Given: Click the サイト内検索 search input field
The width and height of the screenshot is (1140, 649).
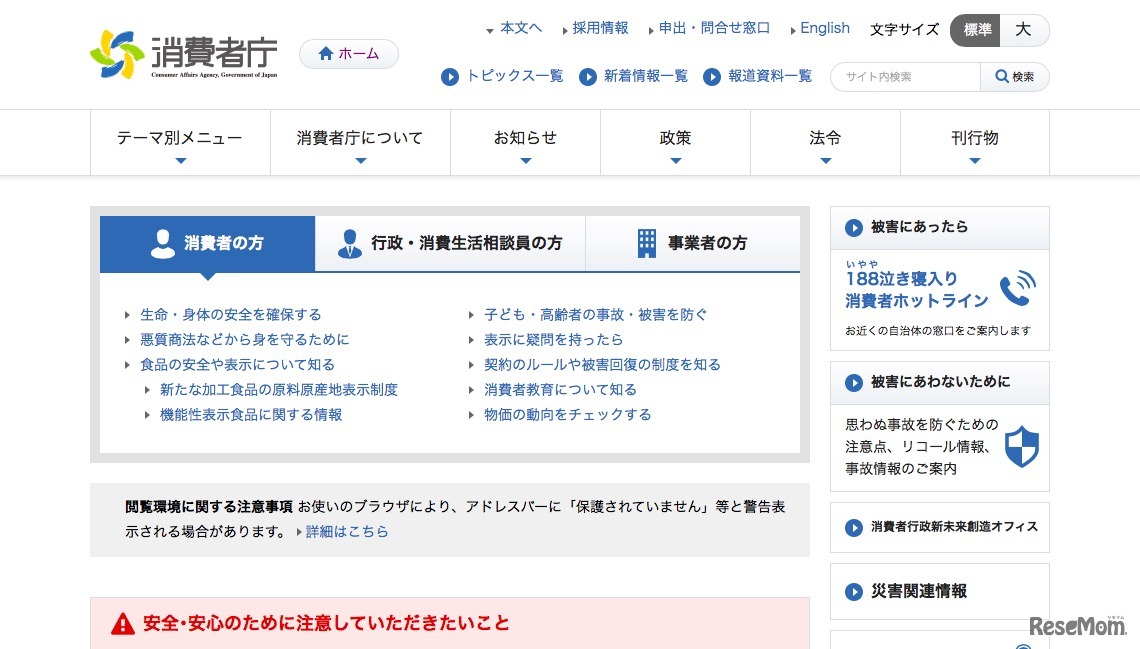Looking at the screenshot, I should click(905, 76).
